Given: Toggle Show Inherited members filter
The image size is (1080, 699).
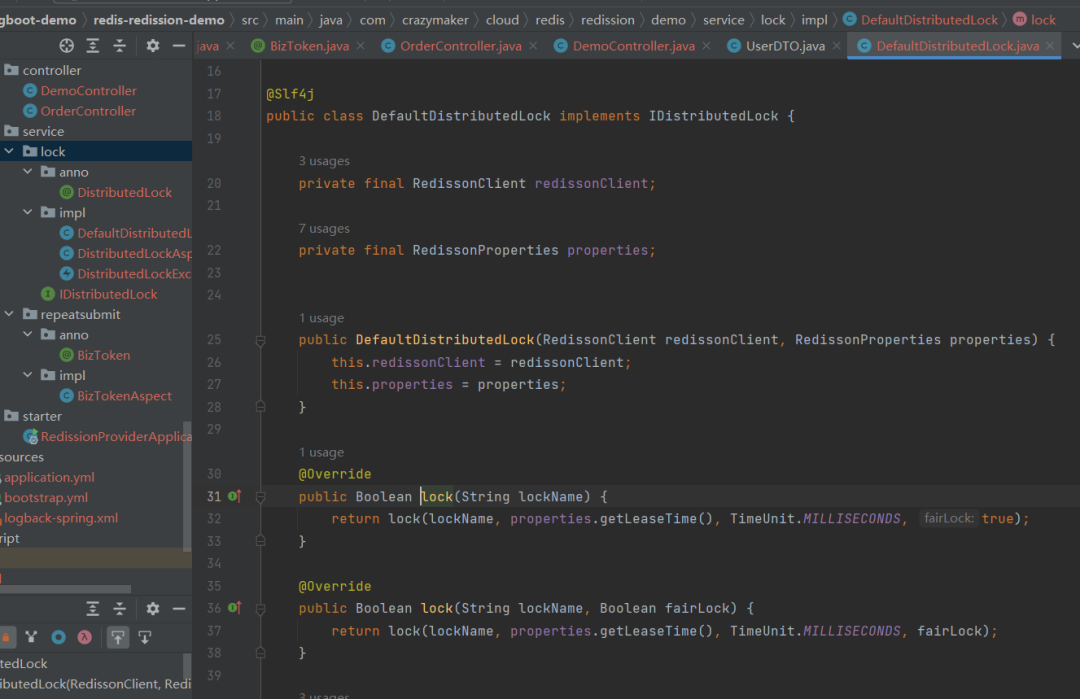Looking at the screenshot, I should pyautogui.click(x=31, y=637).
